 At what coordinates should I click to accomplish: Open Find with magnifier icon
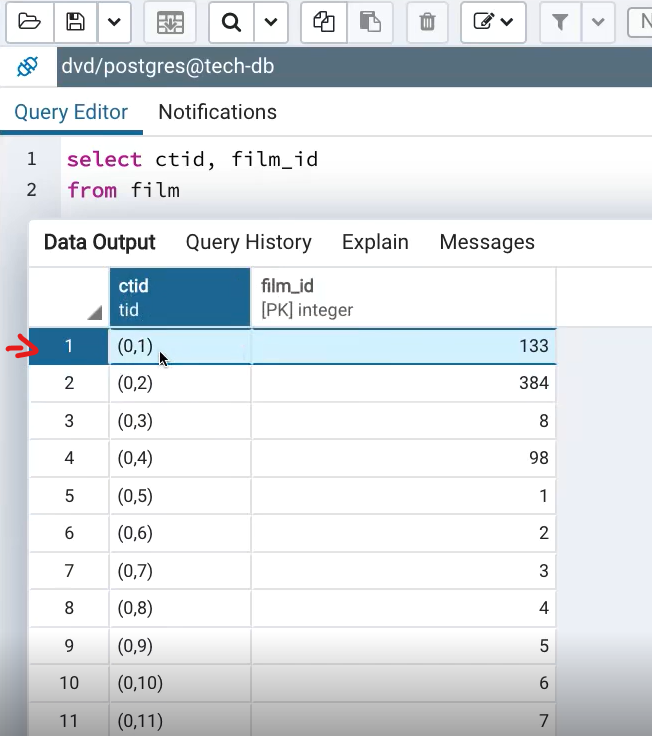pos(231,22)
